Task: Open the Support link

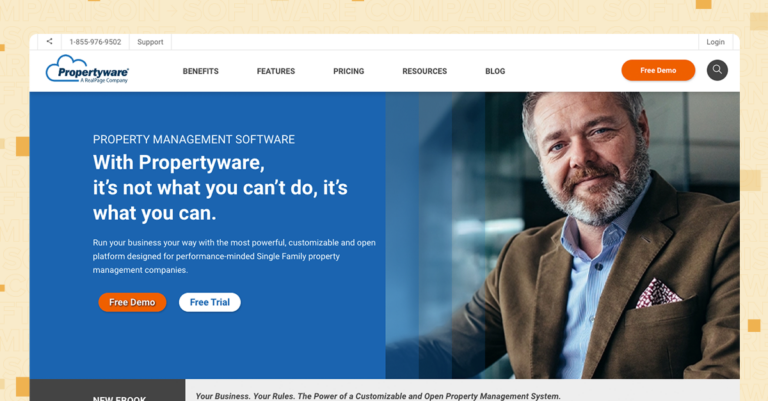Action: click(150, 42)
